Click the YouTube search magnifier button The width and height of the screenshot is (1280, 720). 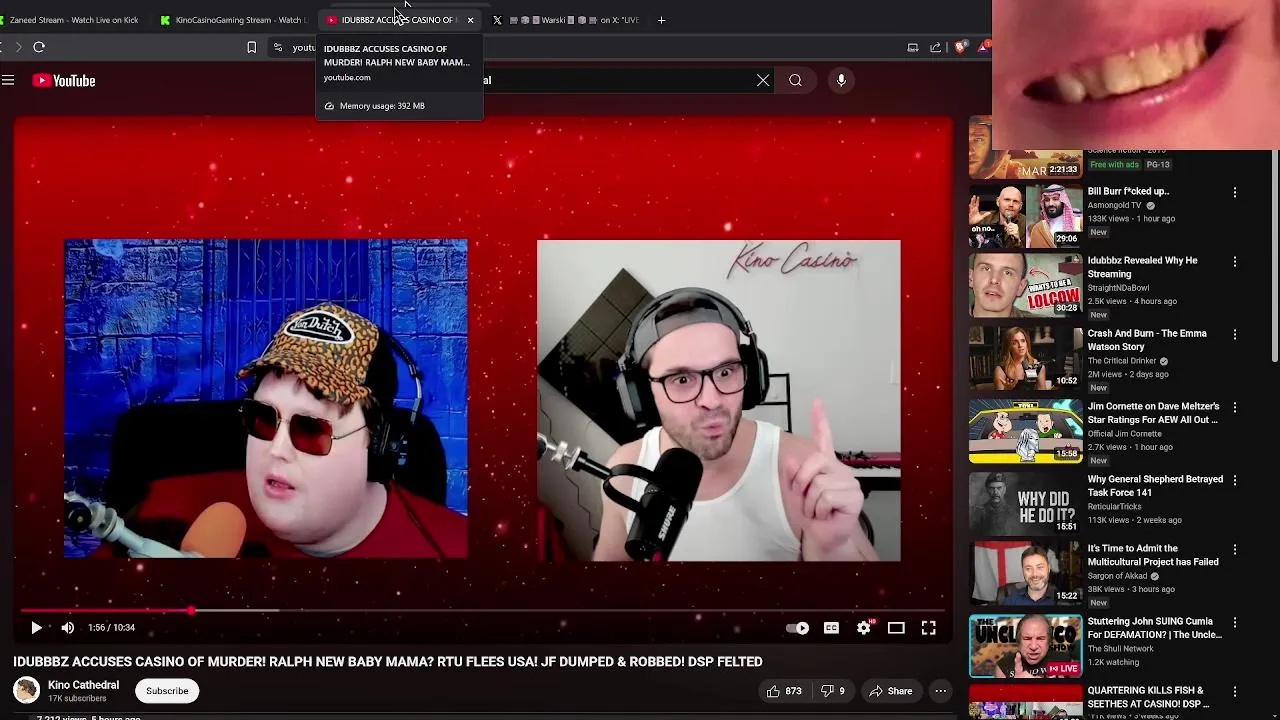tap(795, 81)
